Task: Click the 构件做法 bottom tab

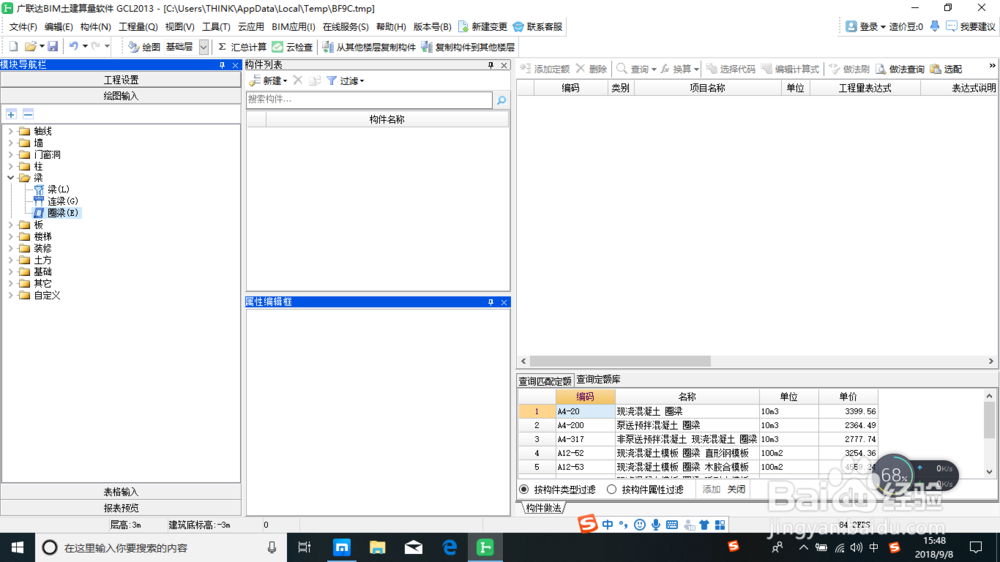Action: pos(543,508)
